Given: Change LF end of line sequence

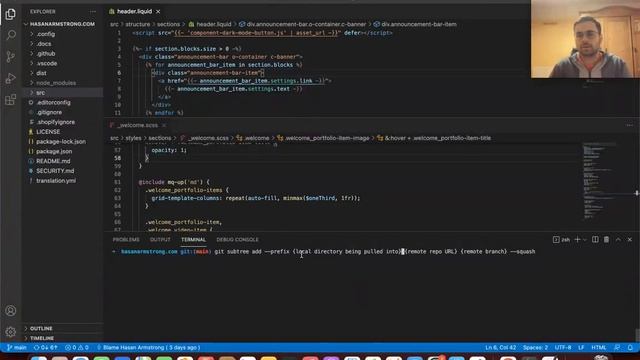Looking at the screenshot, I should click(581, 348).
